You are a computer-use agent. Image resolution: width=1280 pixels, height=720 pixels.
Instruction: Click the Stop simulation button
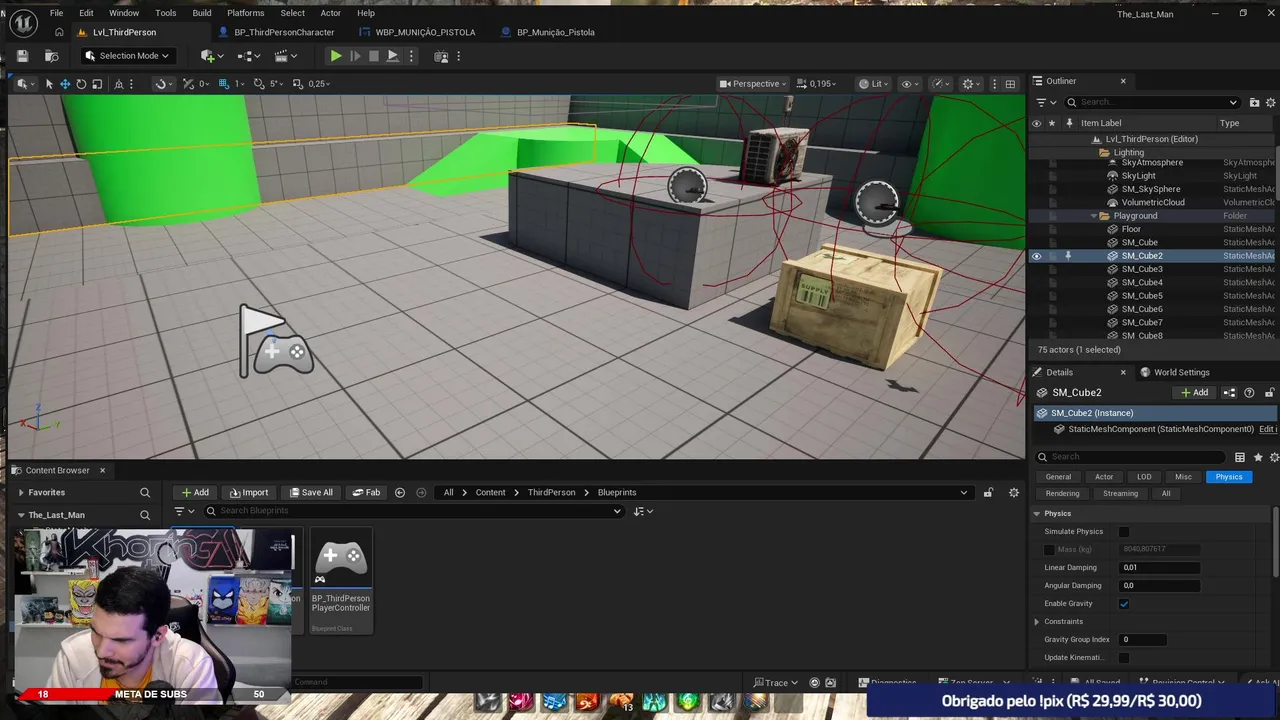click(374, 56)
